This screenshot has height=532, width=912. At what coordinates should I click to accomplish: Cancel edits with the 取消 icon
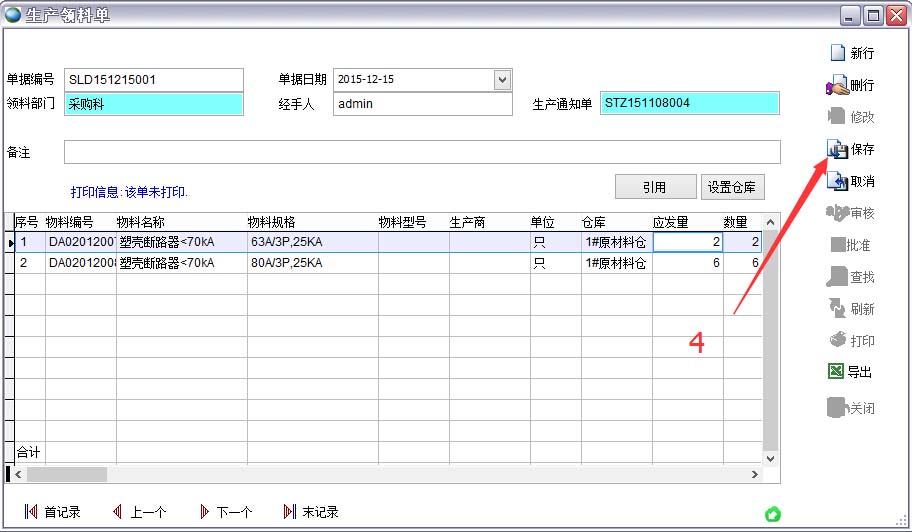(837, 182)
